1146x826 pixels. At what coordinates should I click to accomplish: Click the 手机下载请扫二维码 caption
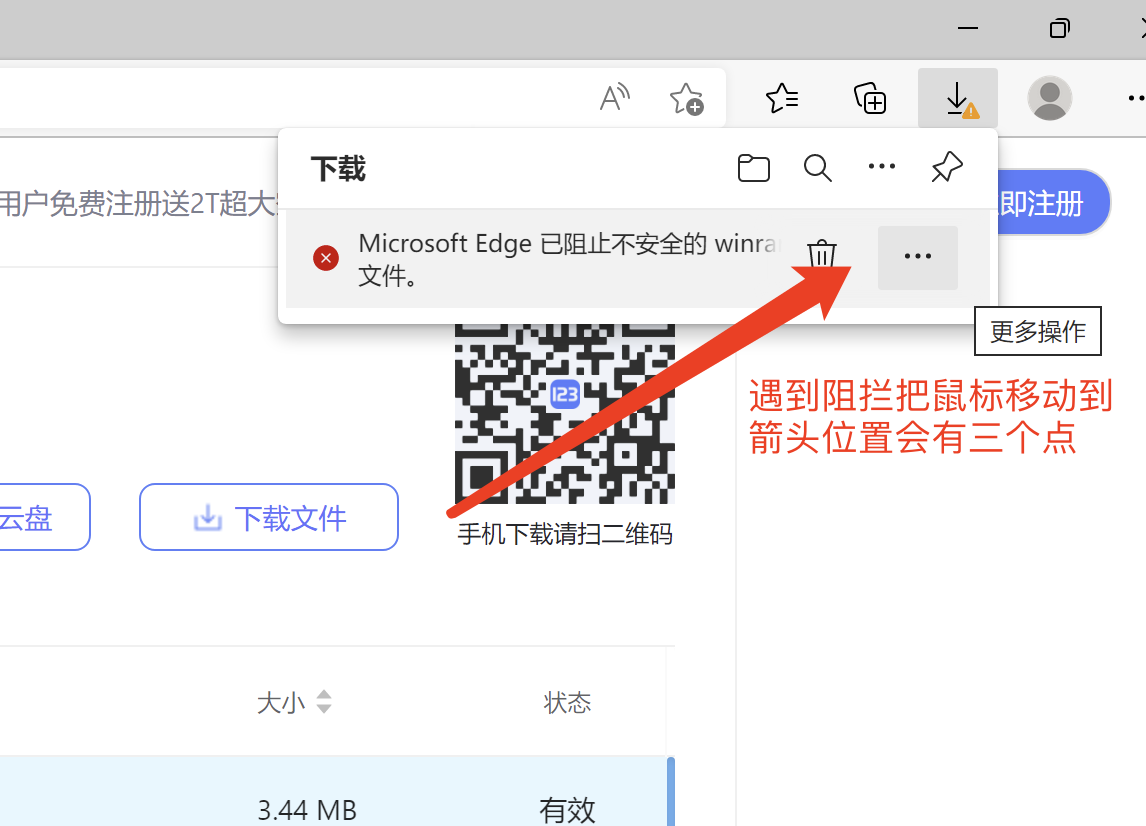(x=565, y=534)
